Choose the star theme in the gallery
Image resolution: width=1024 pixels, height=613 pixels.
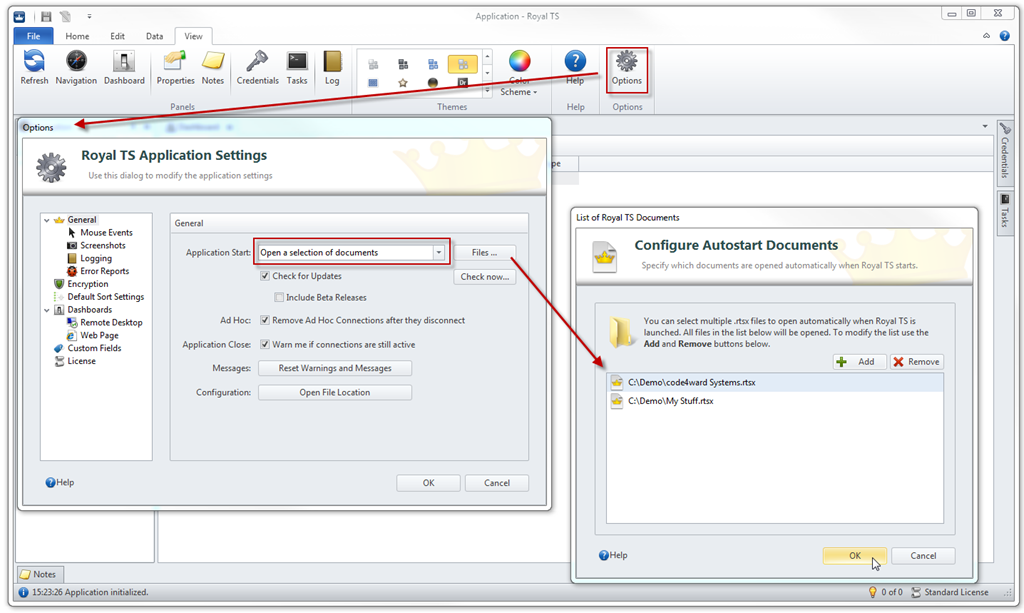tap(403, 83)
